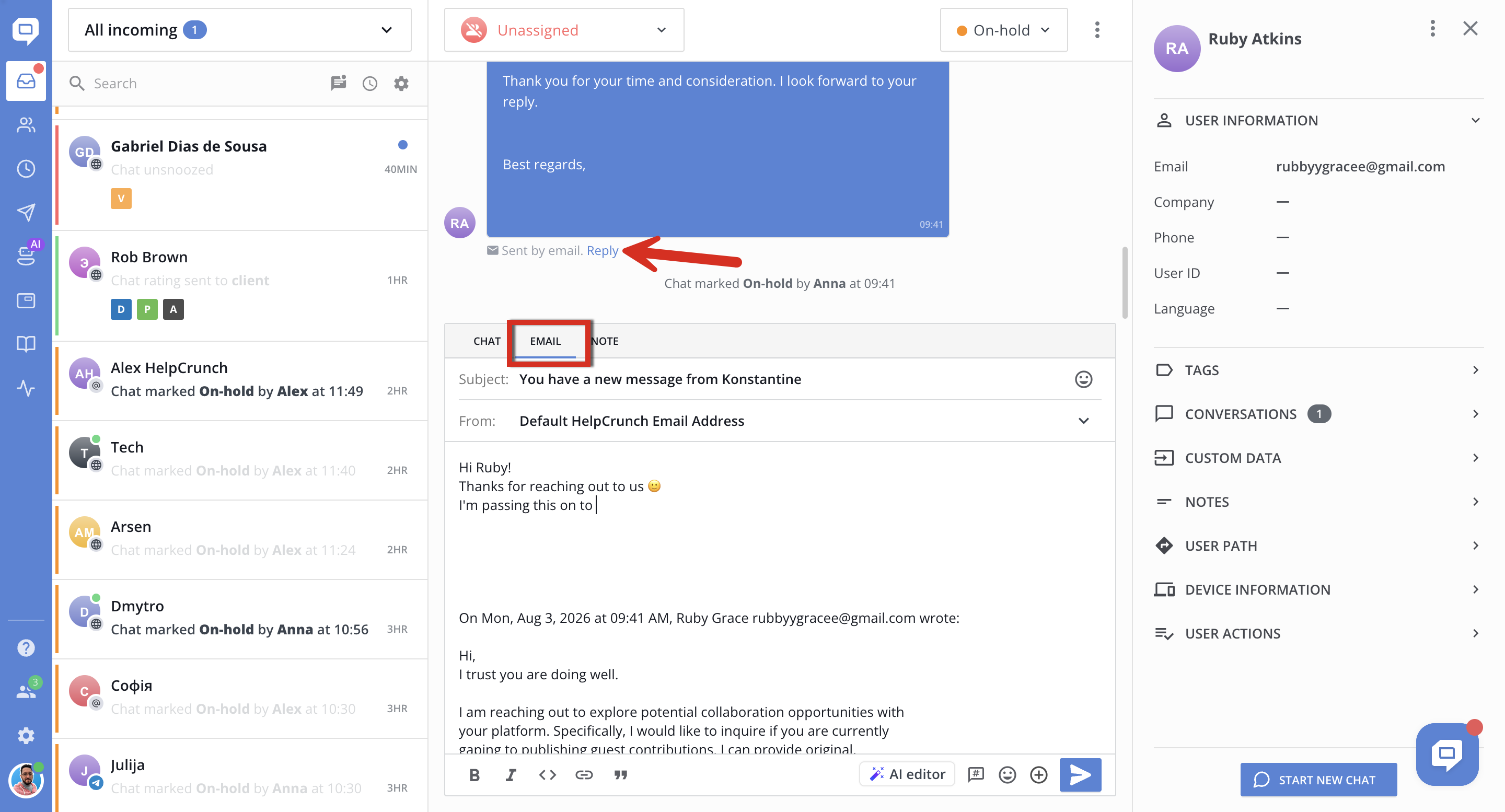This screenshot has height=812, width=1505.
Task: Send the email reply
Action: point(1080,774)
